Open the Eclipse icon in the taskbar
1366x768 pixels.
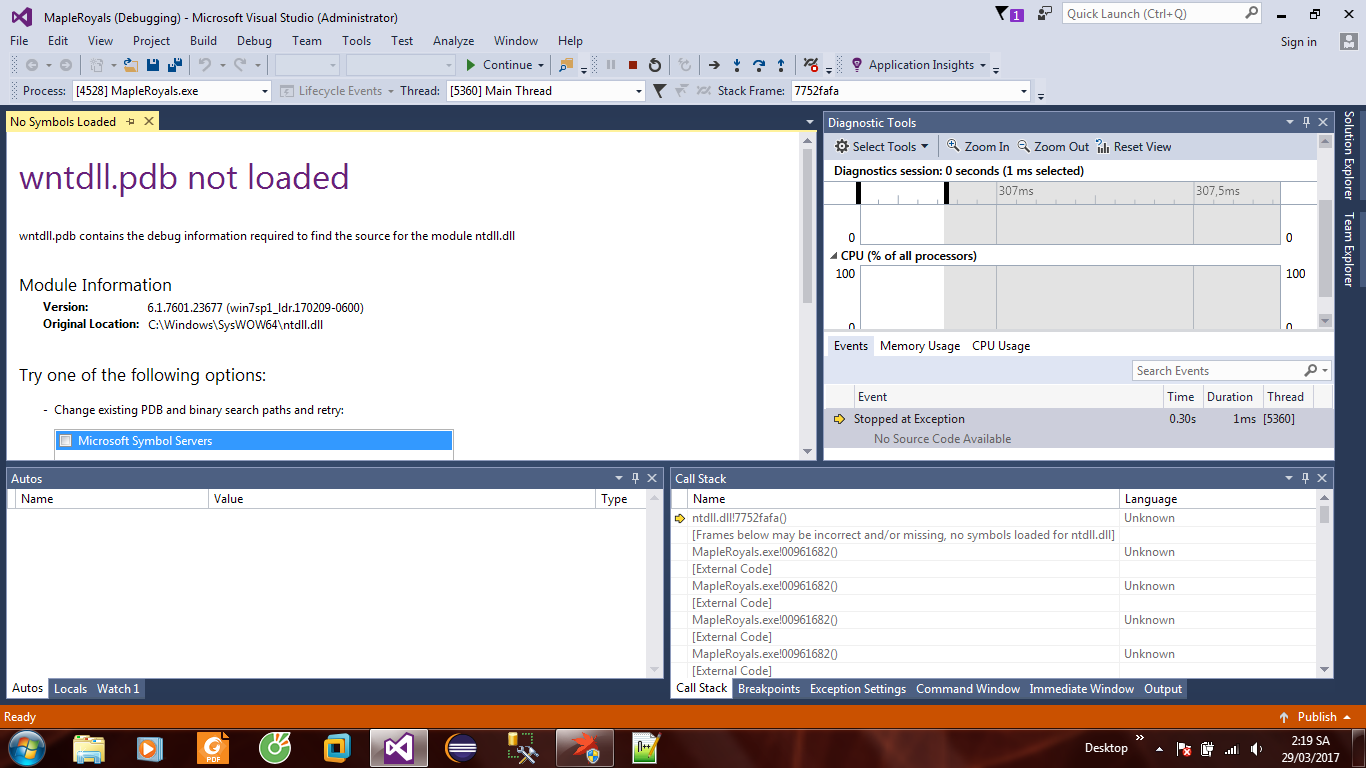[461, 747]
